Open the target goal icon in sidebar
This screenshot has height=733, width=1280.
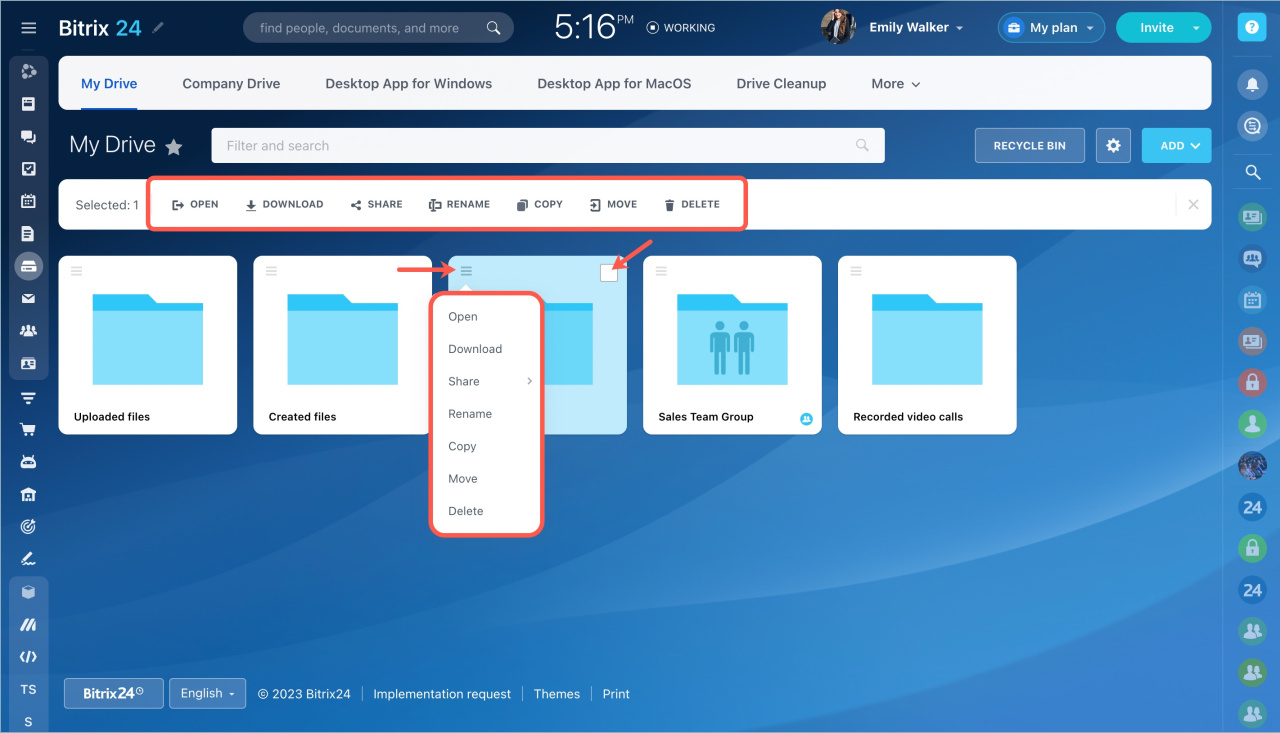(28, 526)
